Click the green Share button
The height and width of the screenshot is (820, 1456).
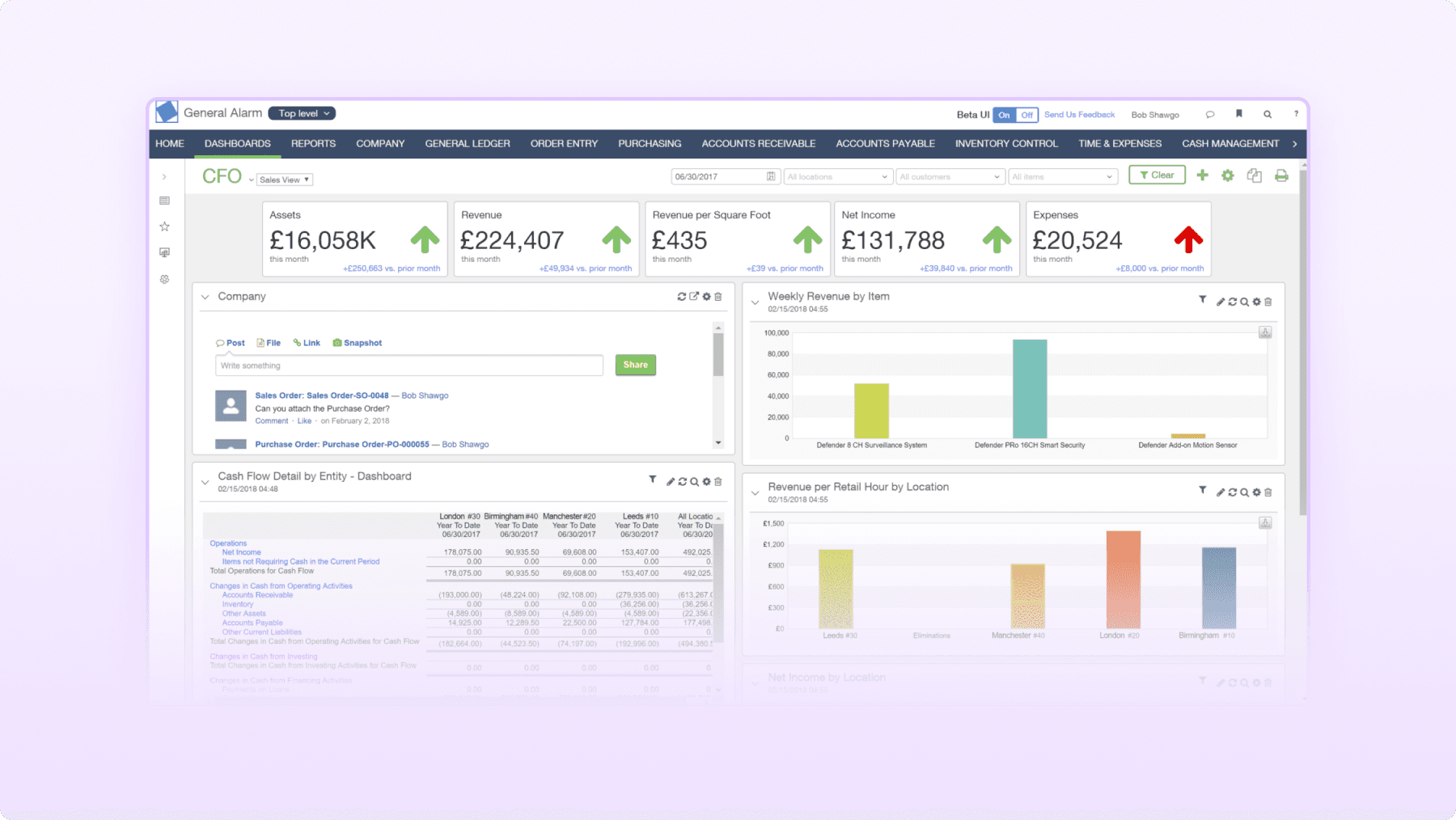pos(636,365)
